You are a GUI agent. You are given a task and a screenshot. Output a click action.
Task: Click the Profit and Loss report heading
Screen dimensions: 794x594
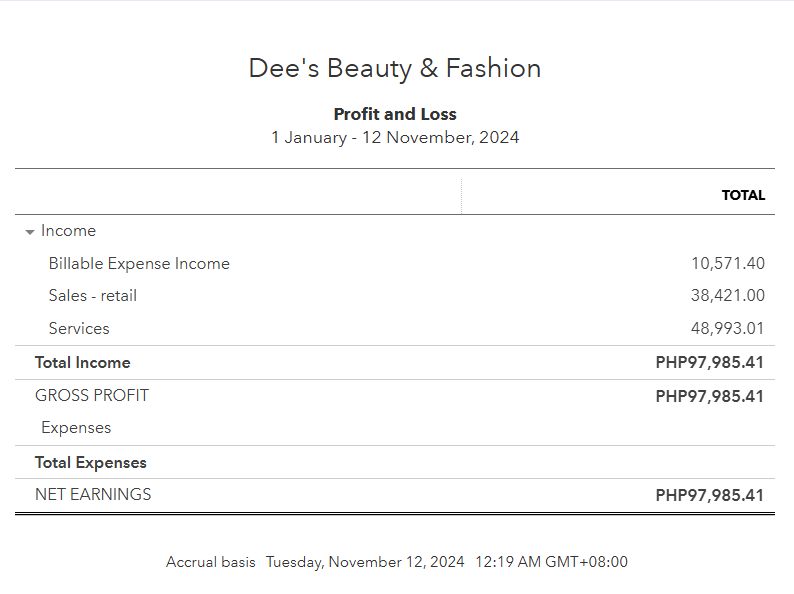(x=395, y=114)
